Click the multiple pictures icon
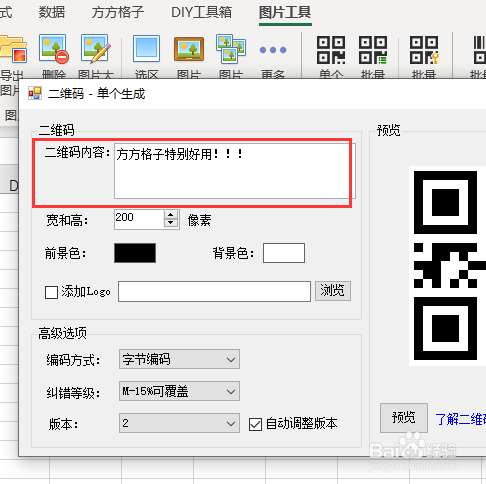The height and width of the screenshot is (484, 486). [x=231, y=49]
